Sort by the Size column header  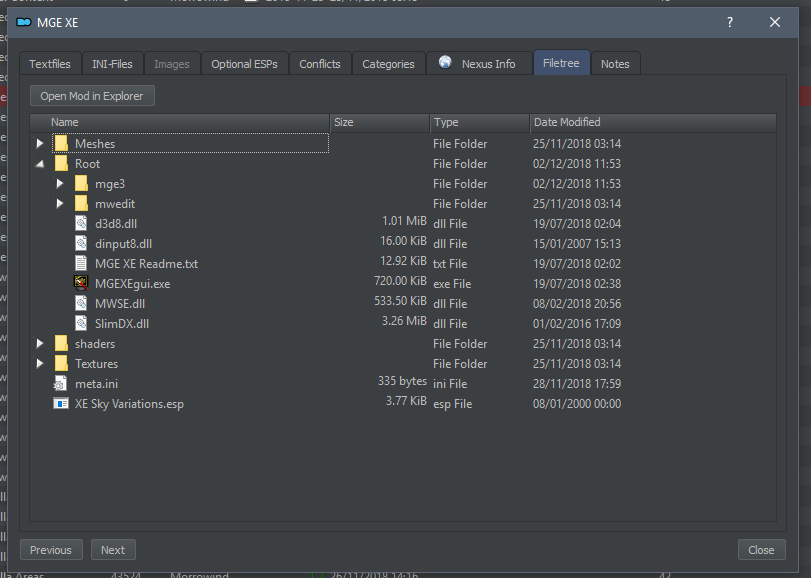coord(380,122)
